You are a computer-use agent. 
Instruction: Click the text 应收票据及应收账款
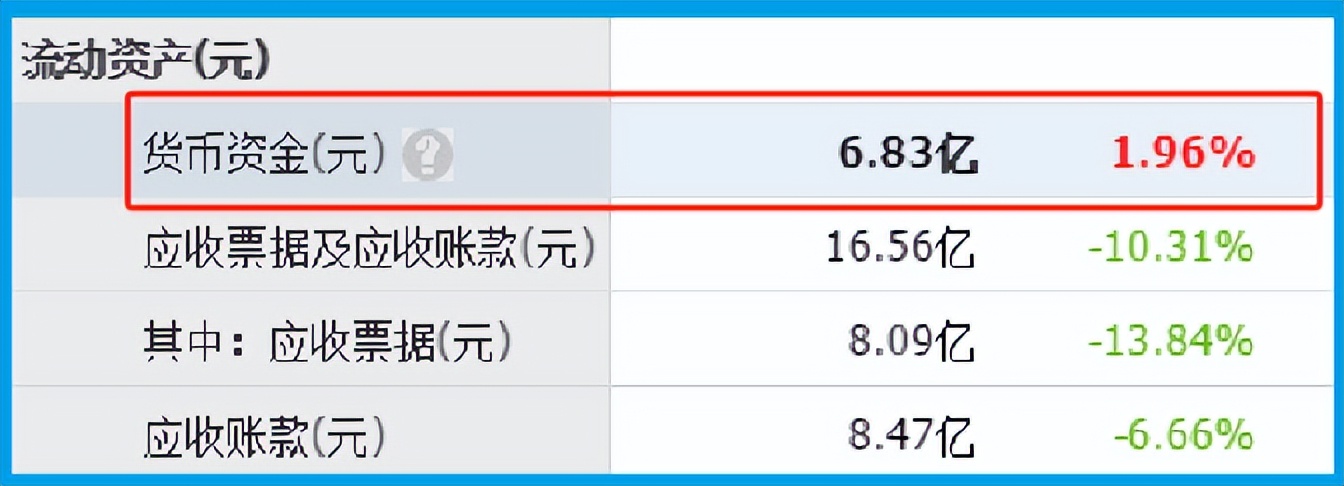331,247
